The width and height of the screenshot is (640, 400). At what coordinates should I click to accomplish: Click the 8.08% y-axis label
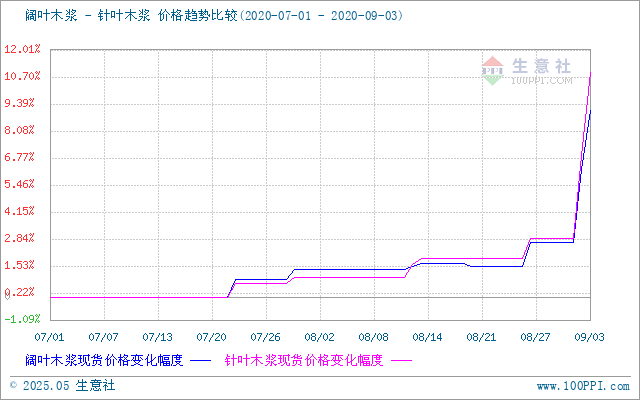click(19, 130)
